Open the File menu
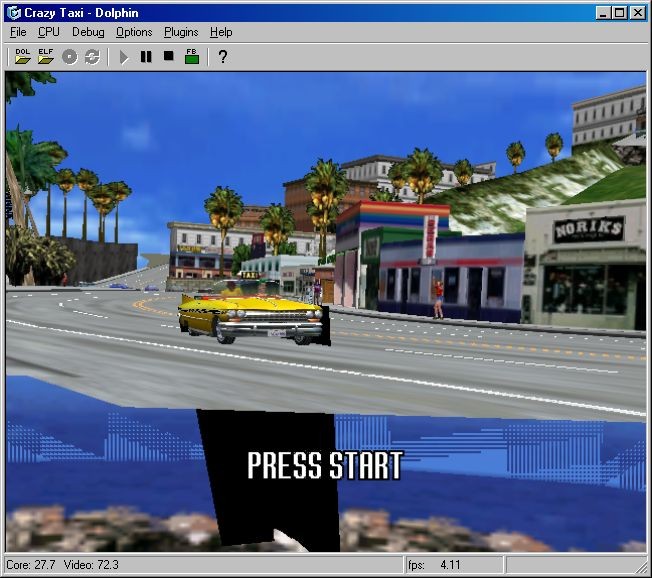The width and height of the screenshot is (652, 578). pos(18,32)
